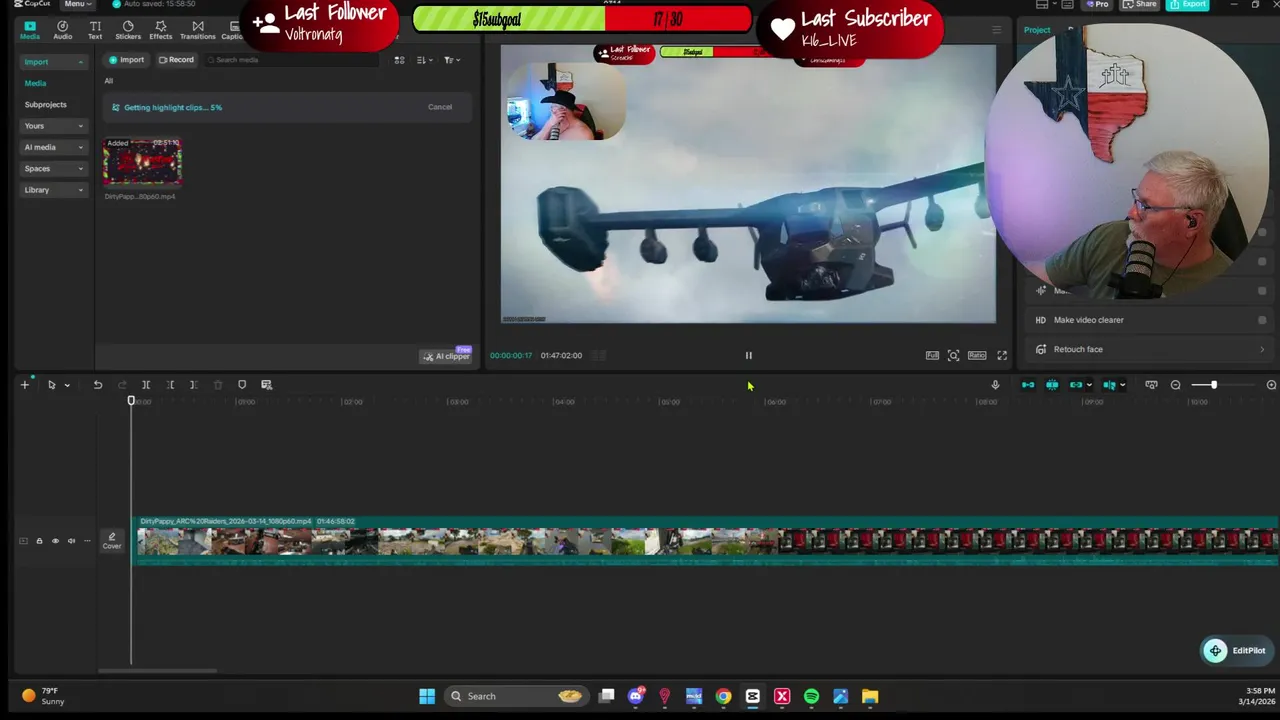This screenshot has height=720, width=1280.
Task: Open the media sort dropdown
Action: pyautogui.click(x=424, y=60)
